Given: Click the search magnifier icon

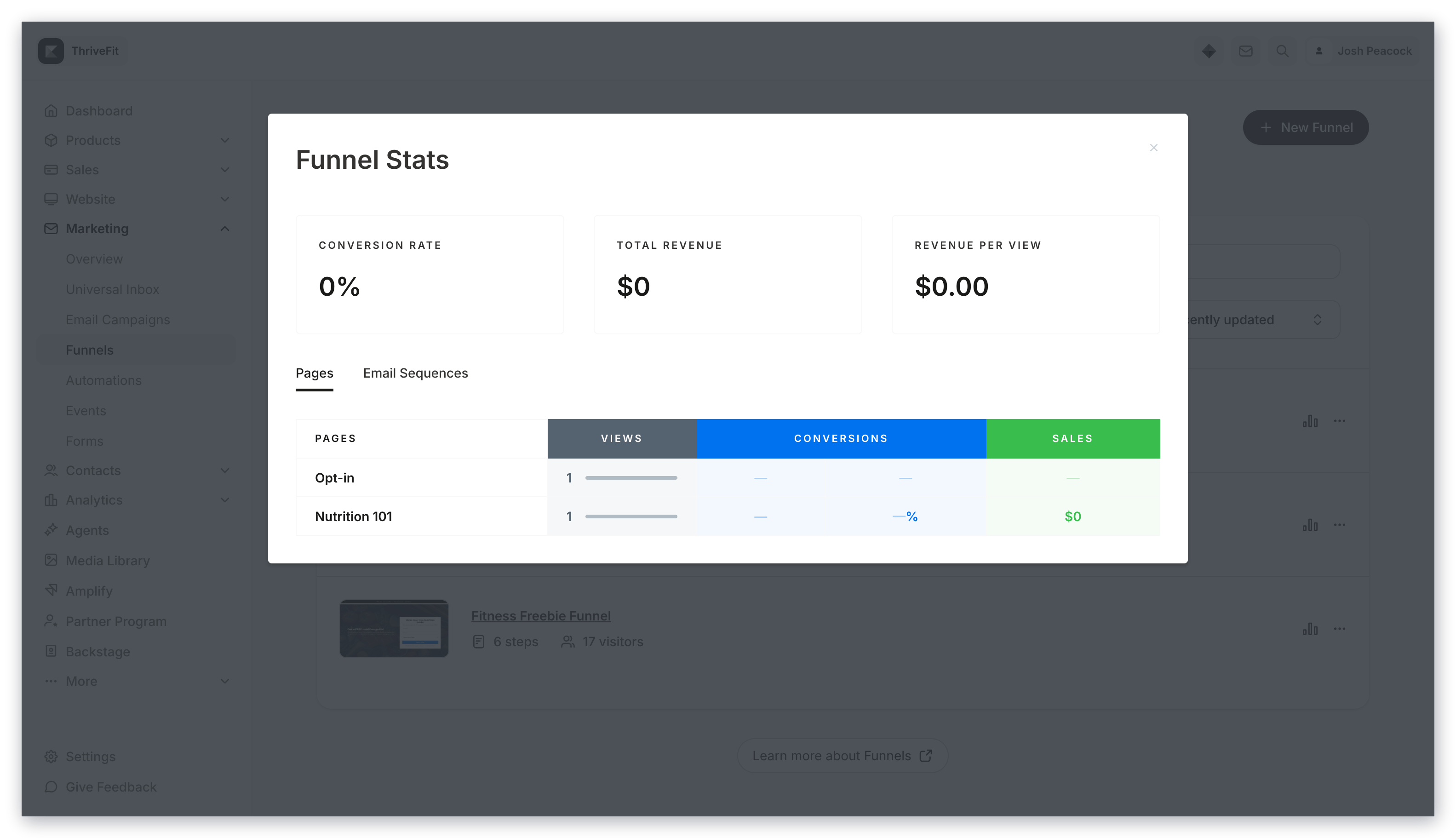Looking at the screenshot, I should (1282, 51).
